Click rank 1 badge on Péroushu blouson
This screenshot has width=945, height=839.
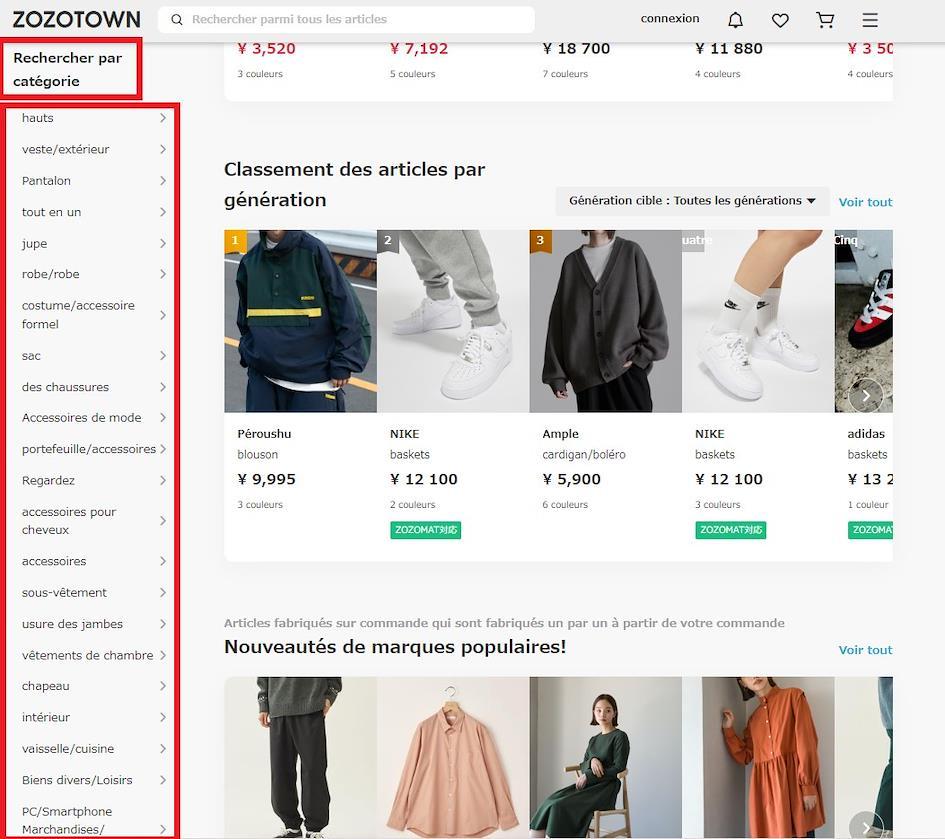pos(235,240)
